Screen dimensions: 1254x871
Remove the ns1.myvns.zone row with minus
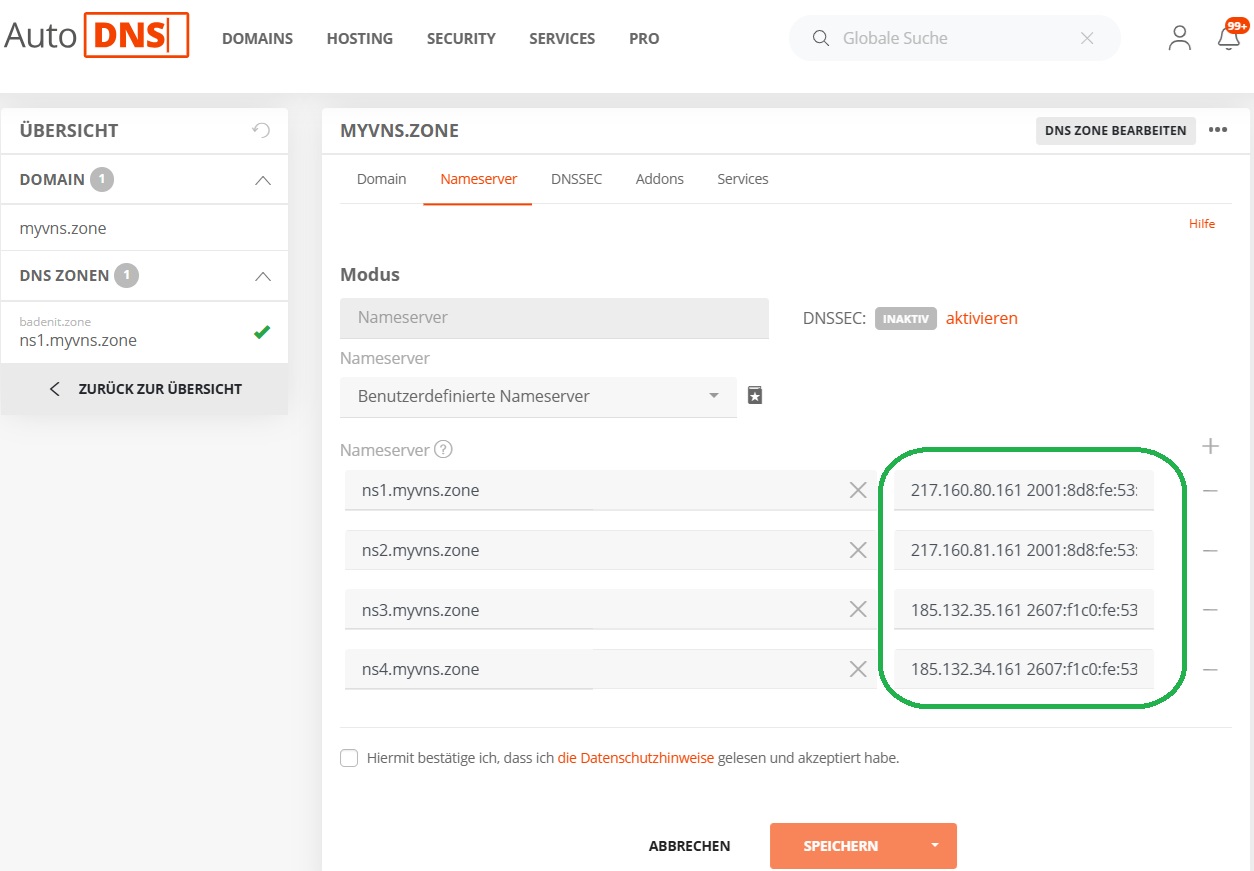1210,491
